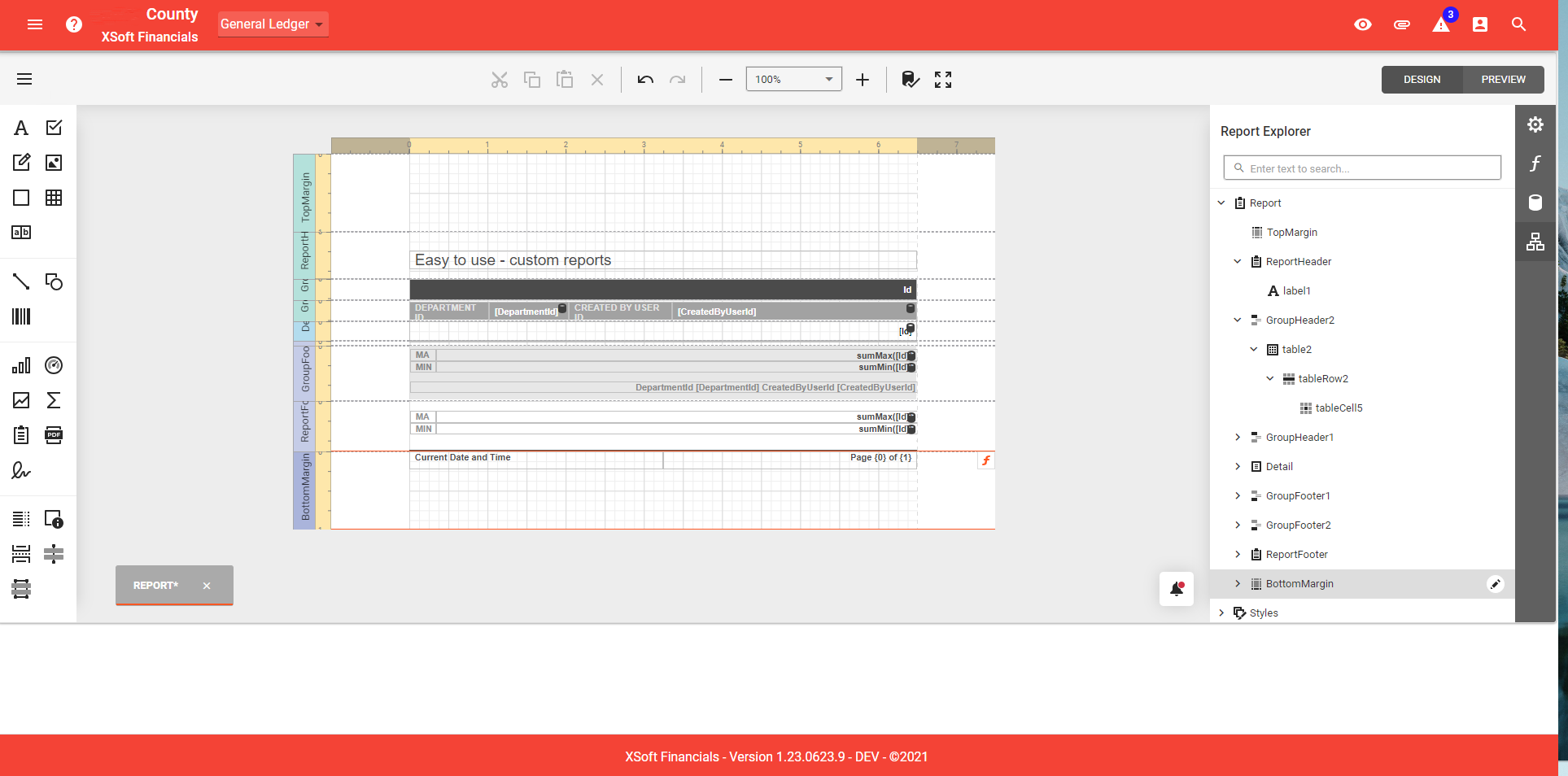This screenshot has height=776, width=1568.
Task: Select the Gauge control tool
Action: point(54,365)
